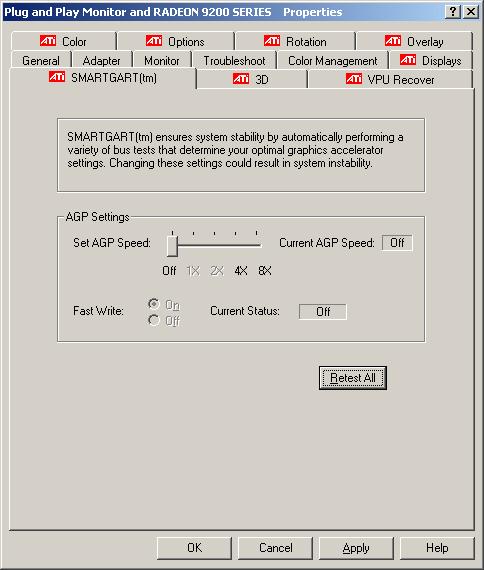Click the SMARTGART description text
The width and height of the screenshot is (484, 570).
click(x=235, y=150)
